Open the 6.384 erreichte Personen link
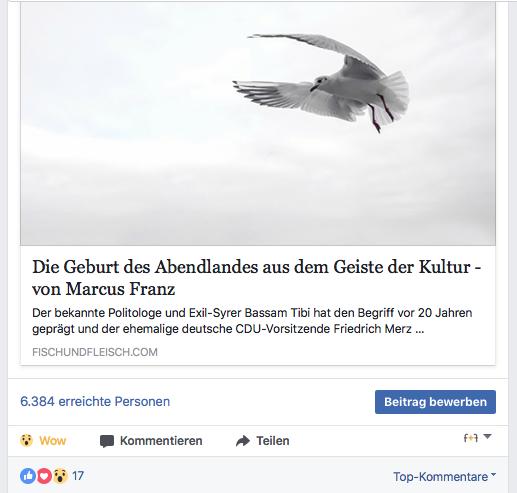The width and height of the screenshot is (517, 493). point(95,402)
